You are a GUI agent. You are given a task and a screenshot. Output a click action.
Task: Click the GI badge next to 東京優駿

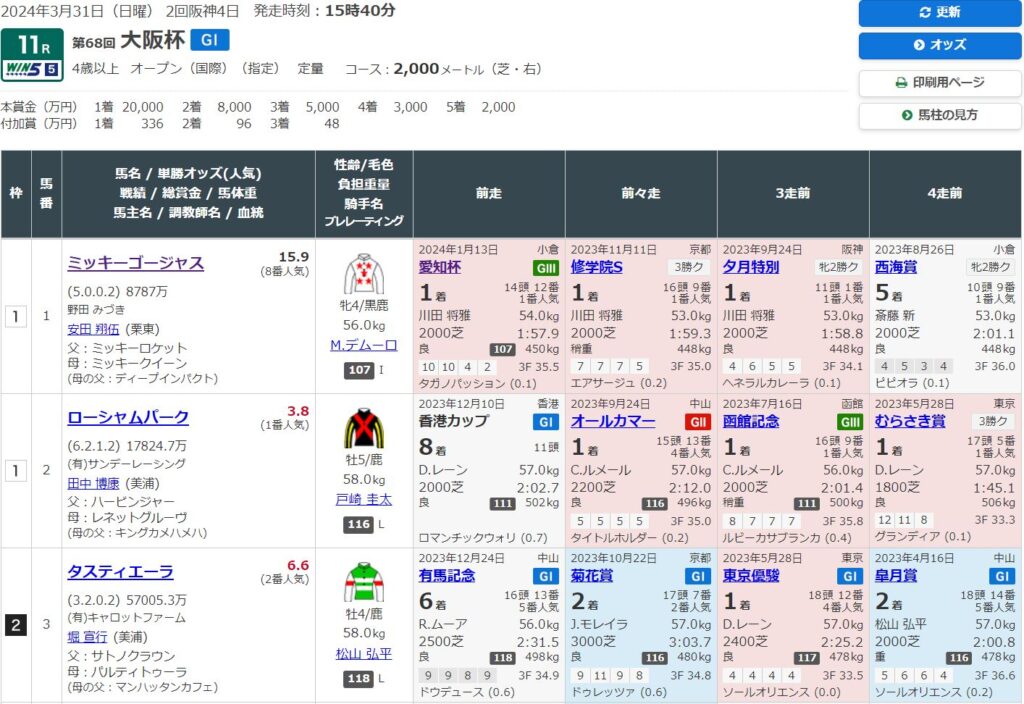pos(850,576)
